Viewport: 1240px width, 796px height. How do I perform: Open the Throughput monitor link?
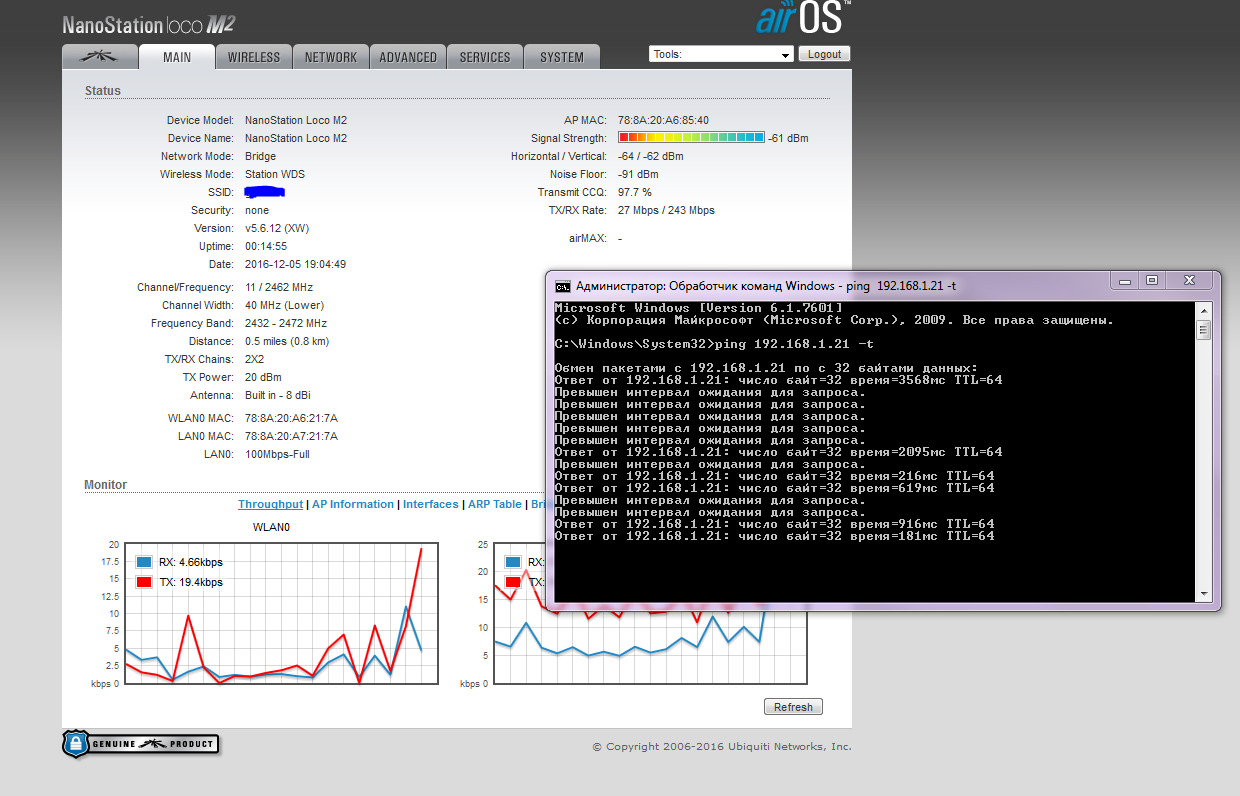pos(270,504)
